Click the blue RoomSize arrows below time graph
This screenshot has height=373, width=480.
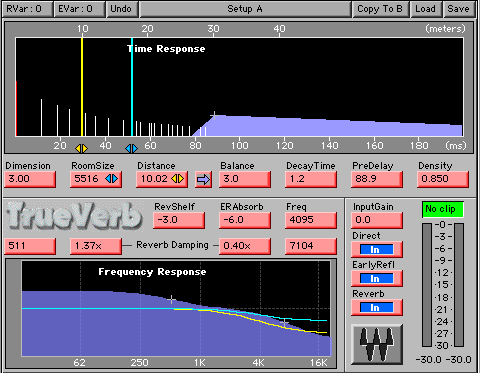click(x=131, y=148)
